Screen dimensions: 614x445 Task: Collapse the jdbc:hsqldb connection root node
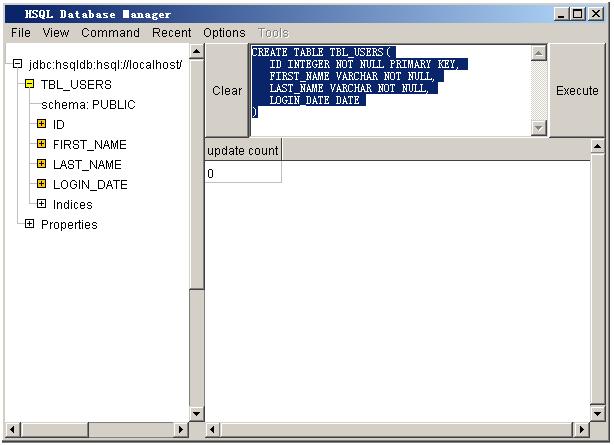point(17,64)
